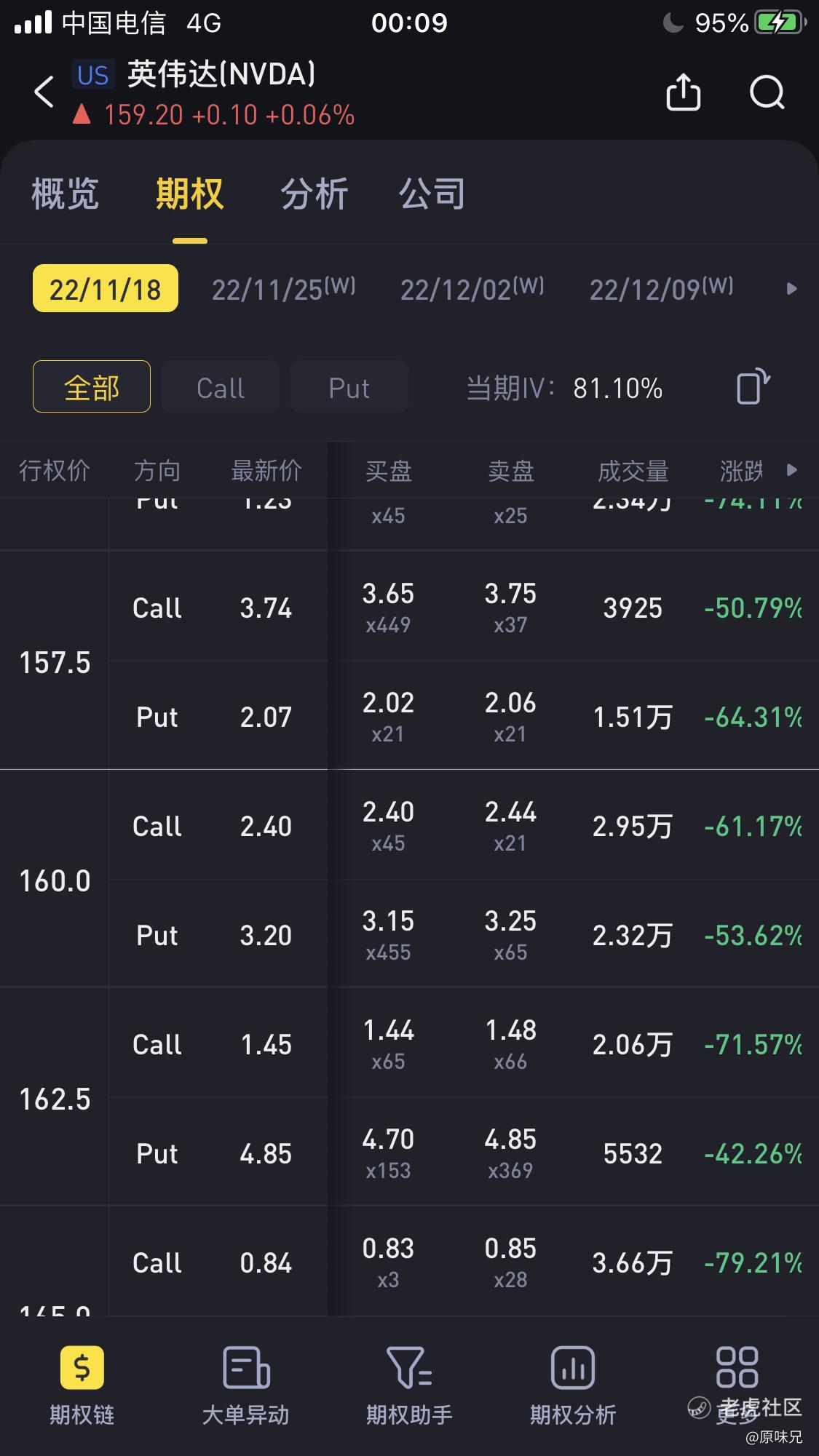Filter by Call options only
Viewport: 819px width, 1456px height.
(x=221, y=386)
